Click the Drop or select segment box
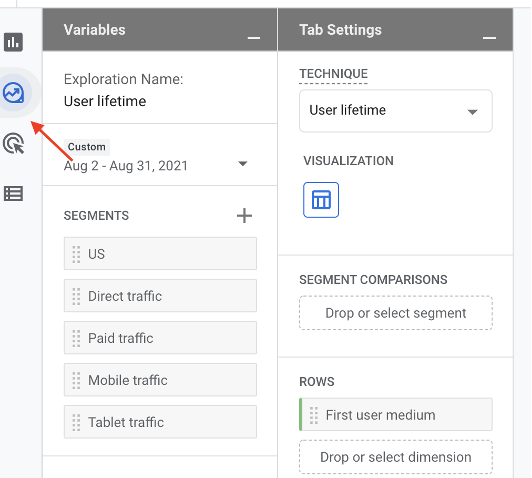The height and width of the screenshot is (478, 532). click(x=396, y=313)
